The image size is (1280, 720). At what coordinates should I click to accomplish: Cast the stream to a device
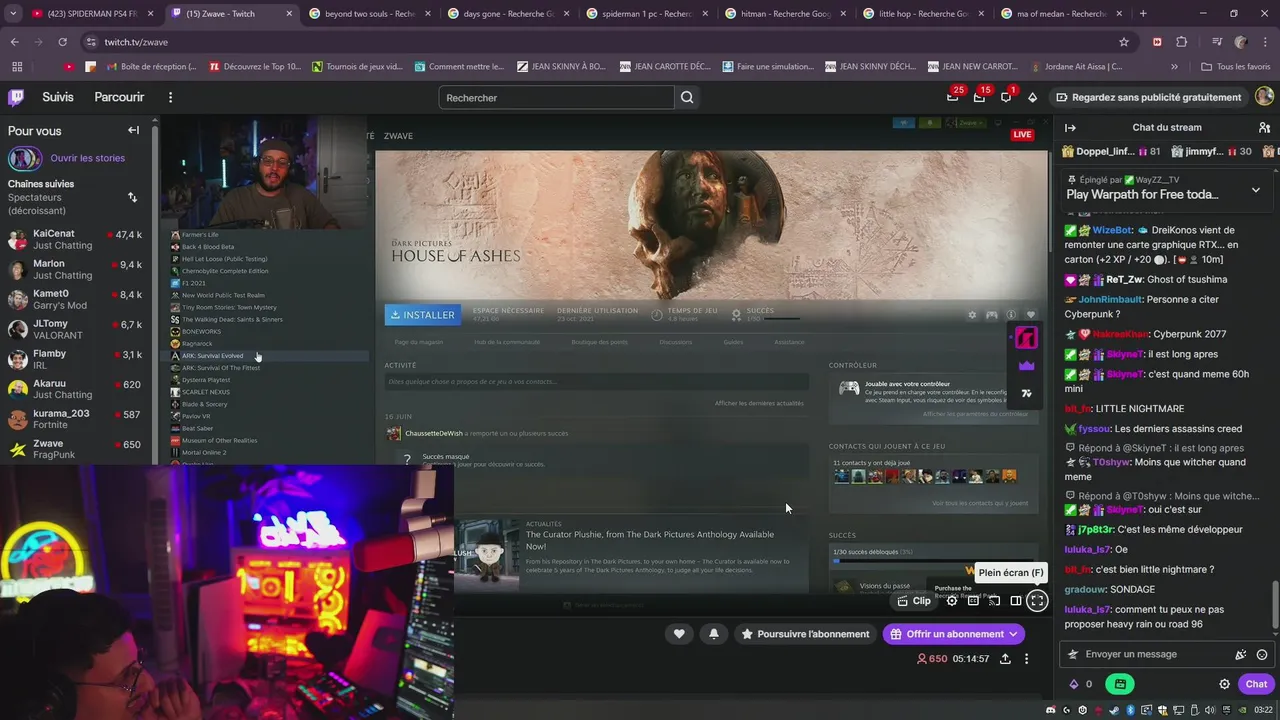(x=994, y=601)
